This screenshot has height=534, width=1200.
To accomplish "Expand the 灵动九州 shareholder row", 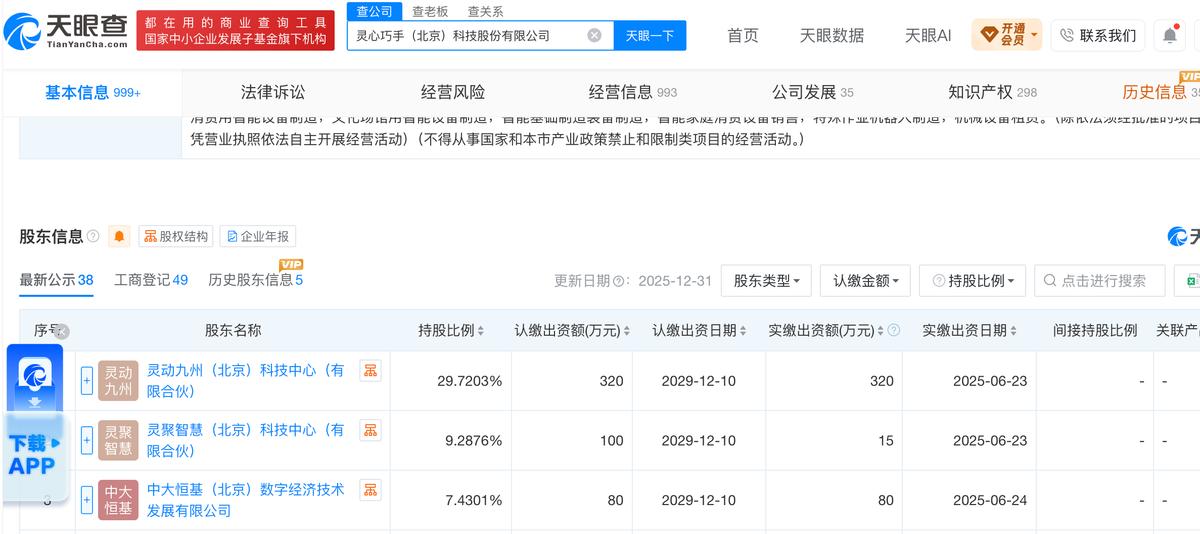I will click(x=87, y=381).
